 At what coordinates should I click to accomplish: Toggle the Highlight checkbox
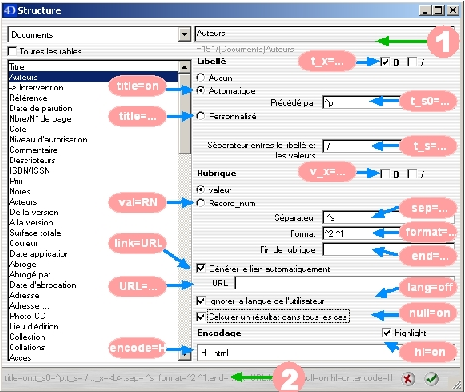pos(387,333)
